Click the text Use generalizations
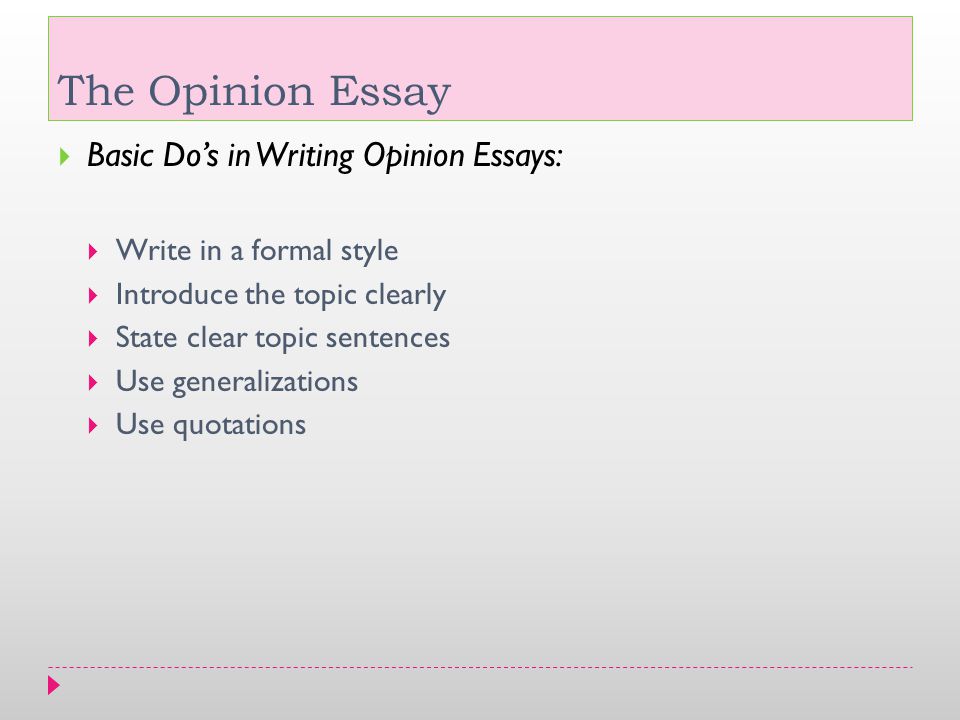Screen dimensions: 960x720 click(x=236, y=383)
